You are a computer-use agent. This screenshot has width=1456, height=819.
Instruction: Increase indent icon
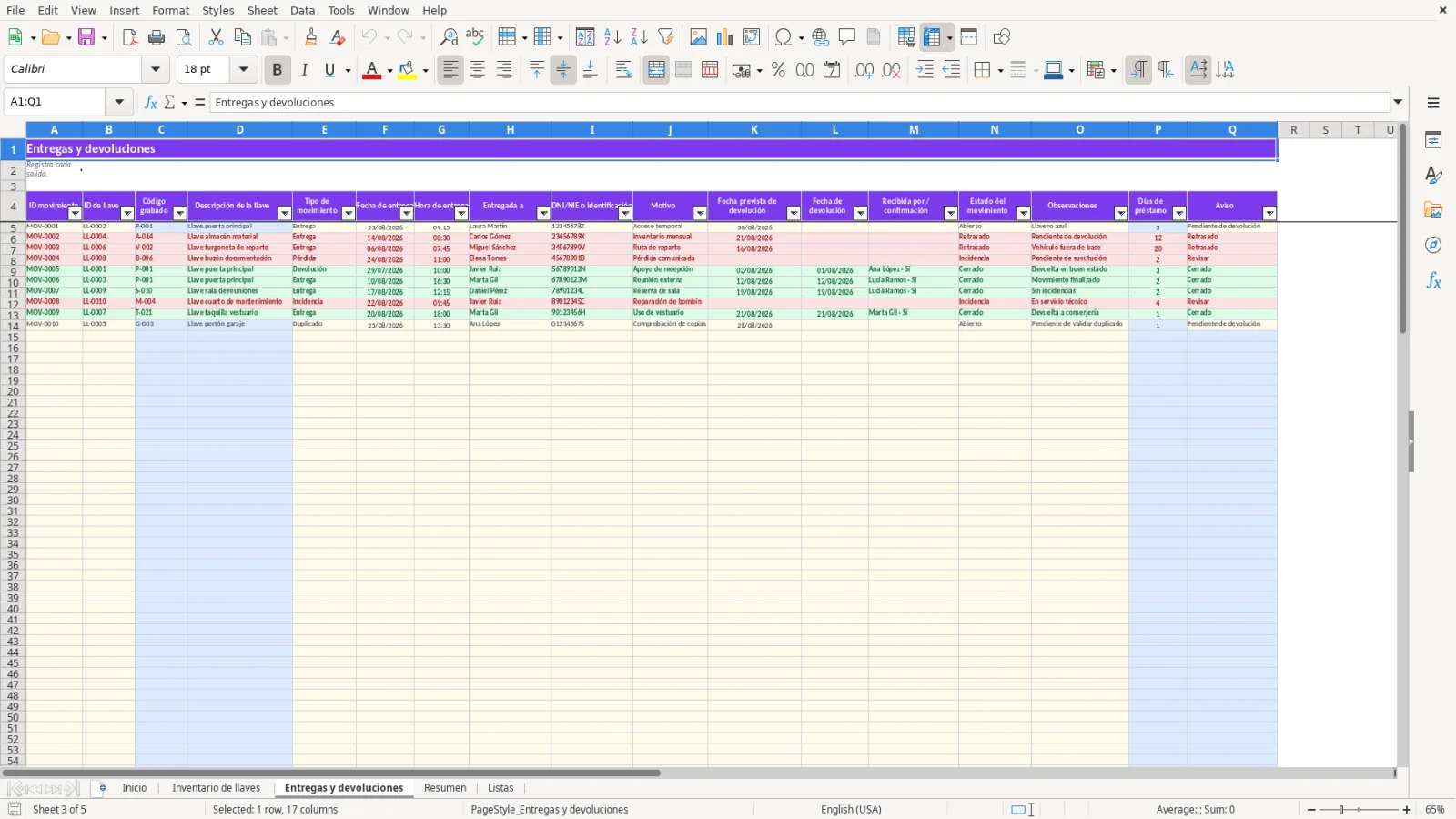coord(925,70)
